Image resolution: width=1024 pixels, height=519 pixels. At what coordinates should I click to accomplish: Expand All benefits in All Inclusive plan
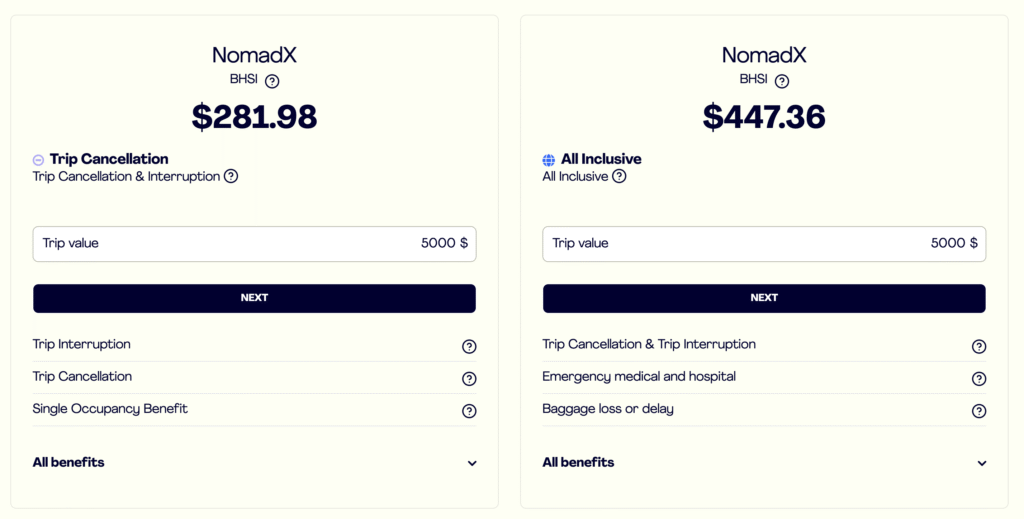point(982,463)
